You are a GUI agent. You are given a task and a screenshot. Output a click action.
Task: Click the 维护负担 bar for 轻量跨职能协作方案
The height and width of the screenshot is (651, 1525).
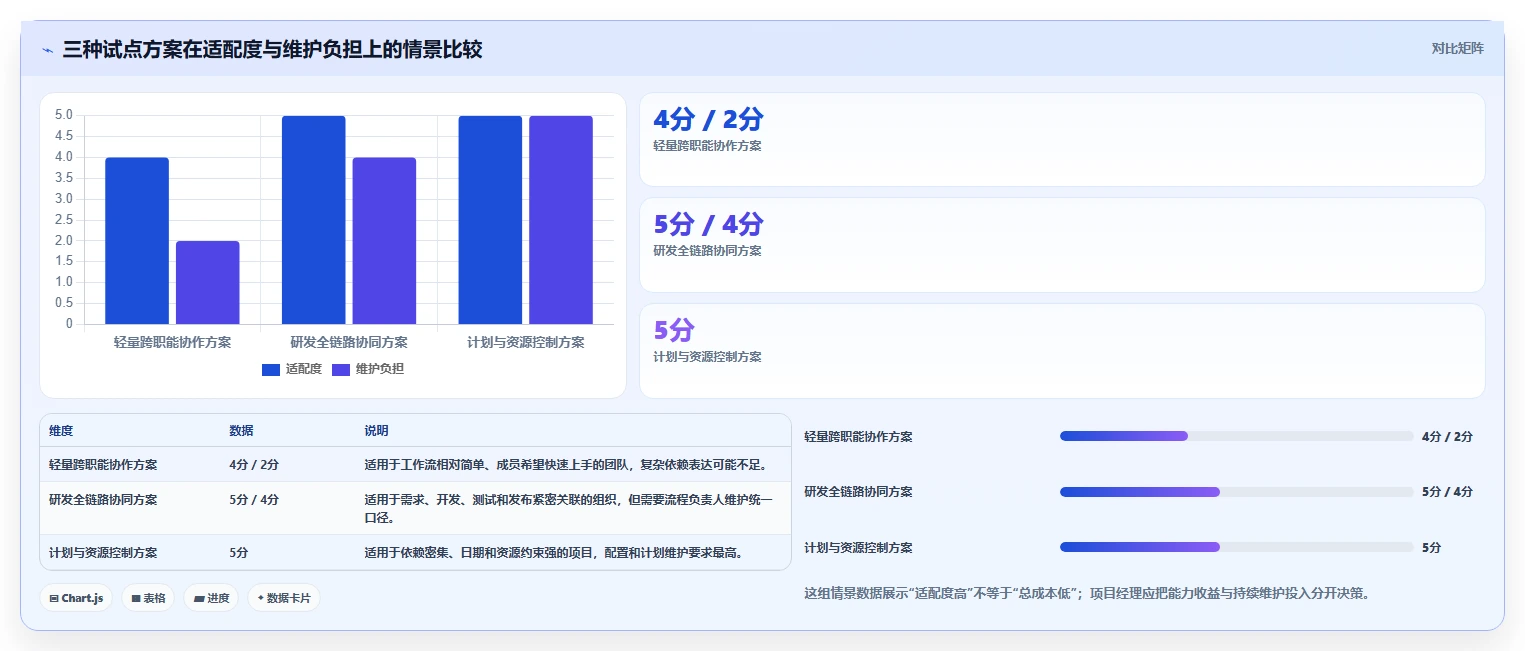[x=208, y=283]
